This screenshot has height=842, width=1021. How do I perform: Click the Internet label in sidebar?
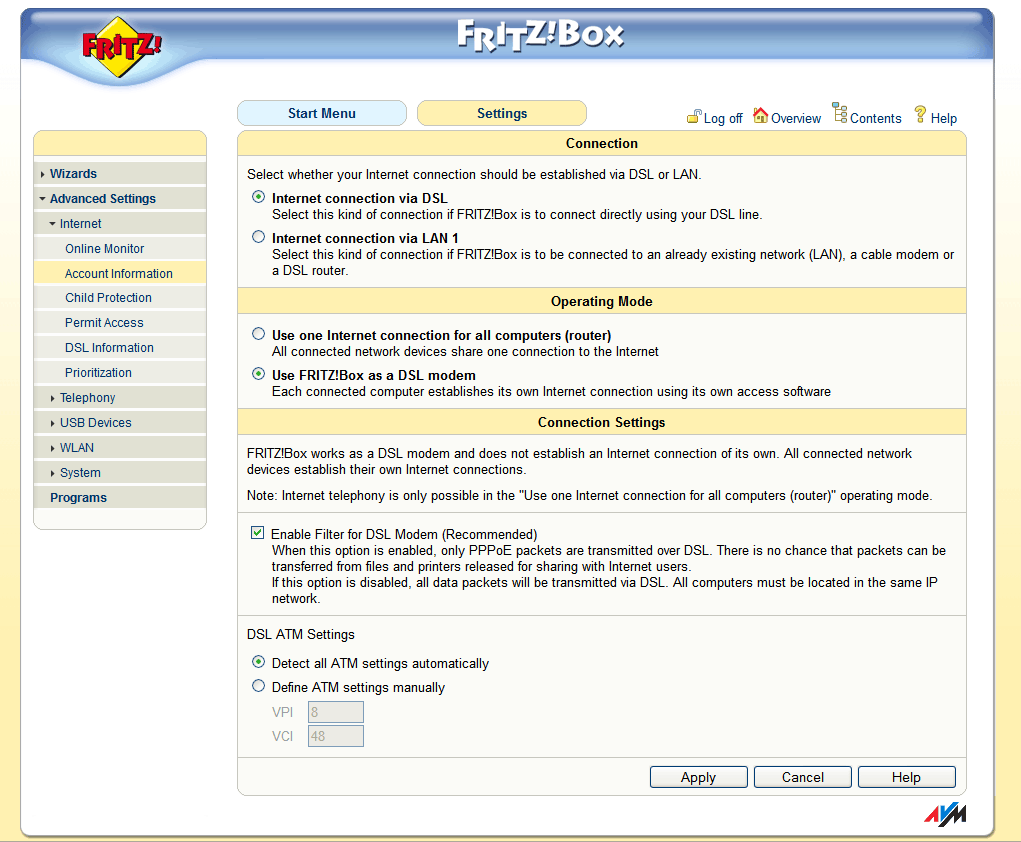[81, 223]
